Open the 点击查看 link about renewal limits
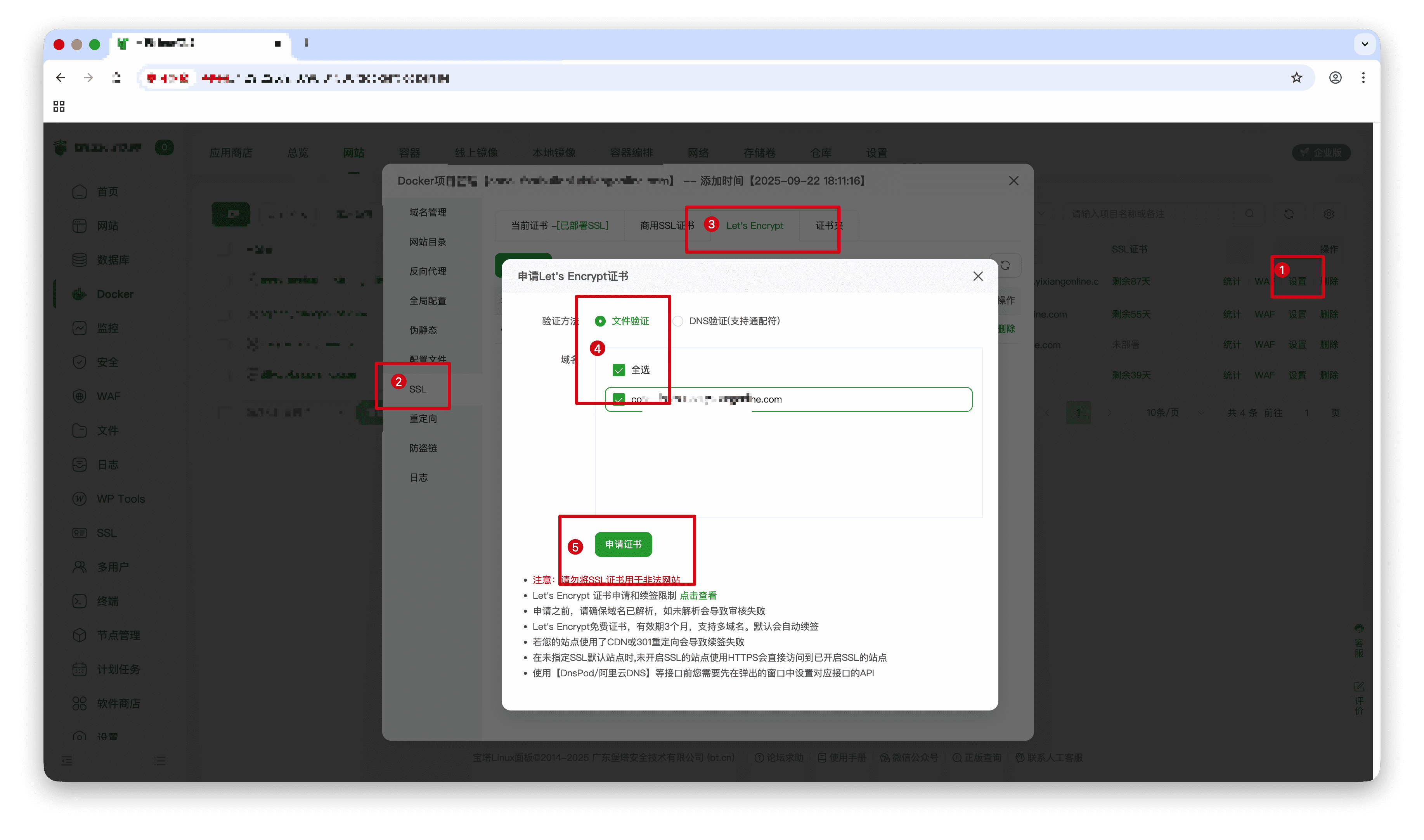Viewport: 1424px width, 840px height. coord(699,595)
